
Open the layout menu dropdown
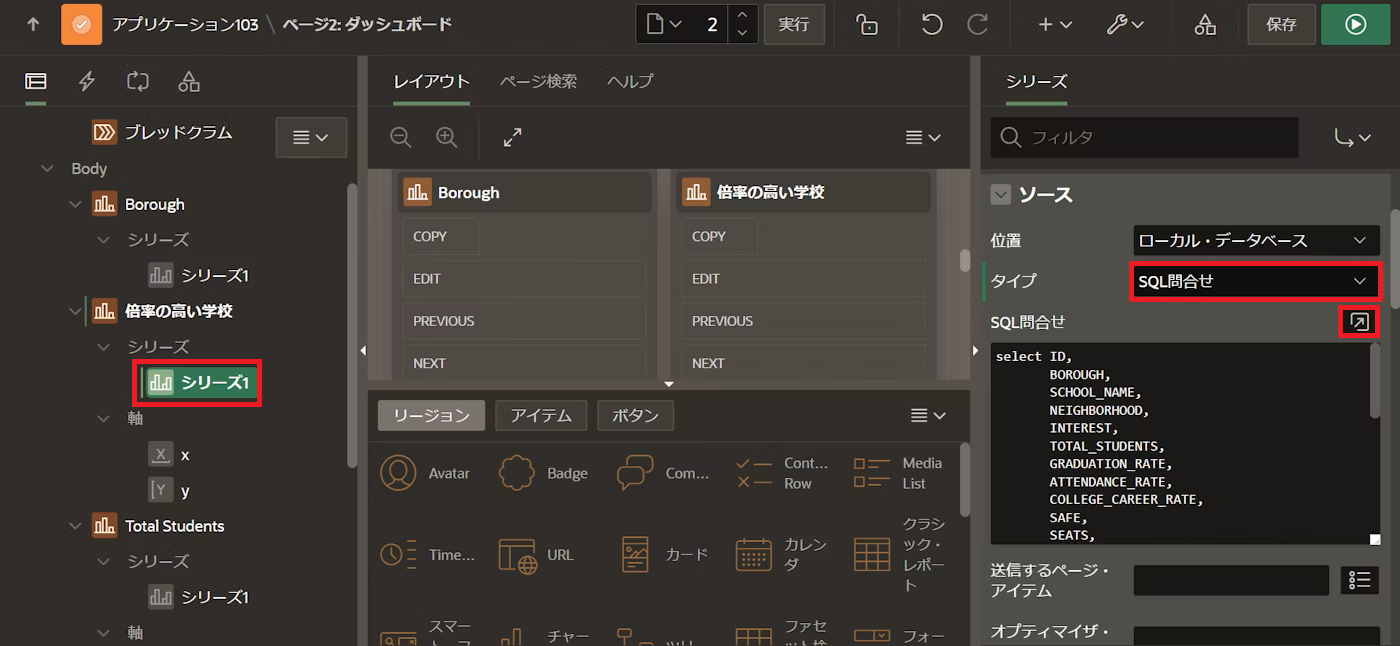(x=922, y=137)
